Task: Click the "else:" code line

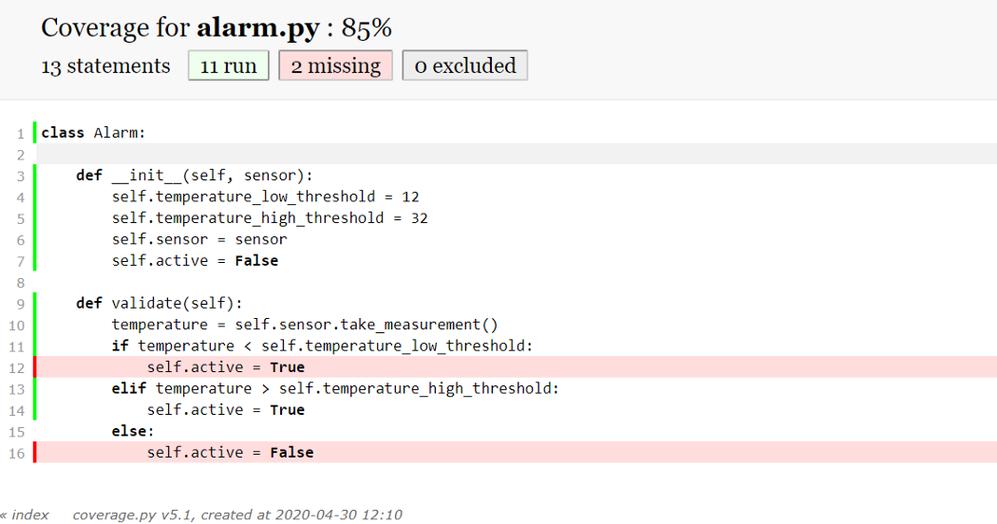Action: pyautogui.click(x=133, y=431)
